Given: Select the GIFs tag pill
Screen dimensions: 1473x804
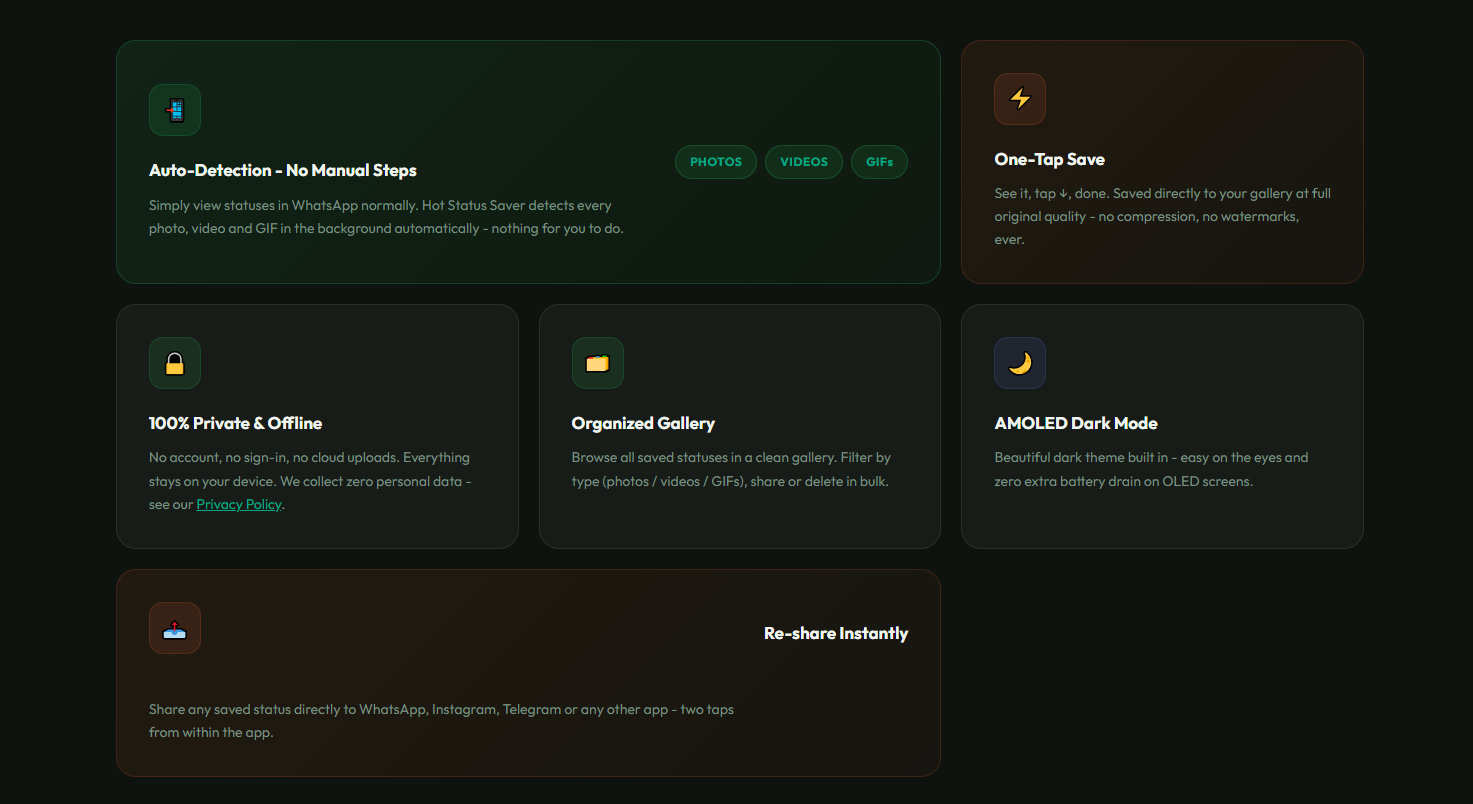Looking at the screenshot, I should [x=879, y=162].
